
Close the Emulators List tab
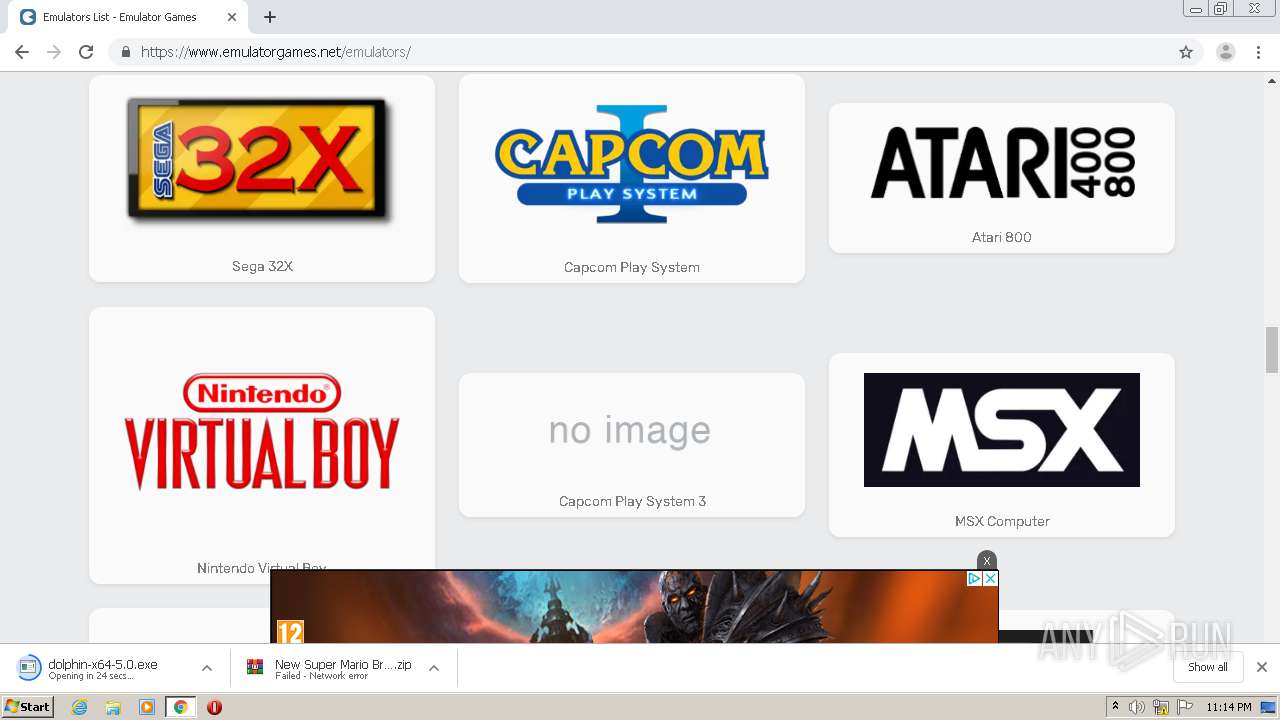[x=232, y=17]
